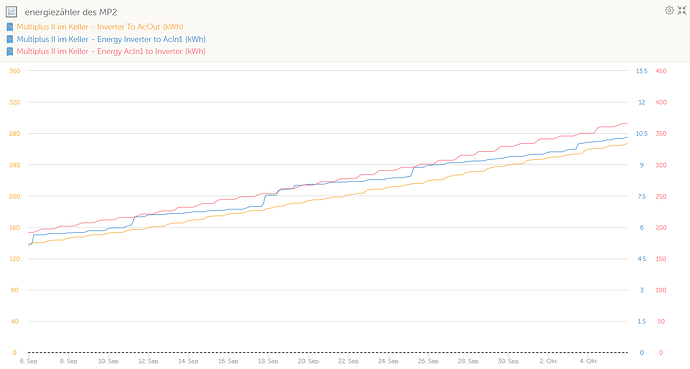Click the blue '1.5' right axis value
This screenshot has width=690, height=369.
(x=642, y=322)
